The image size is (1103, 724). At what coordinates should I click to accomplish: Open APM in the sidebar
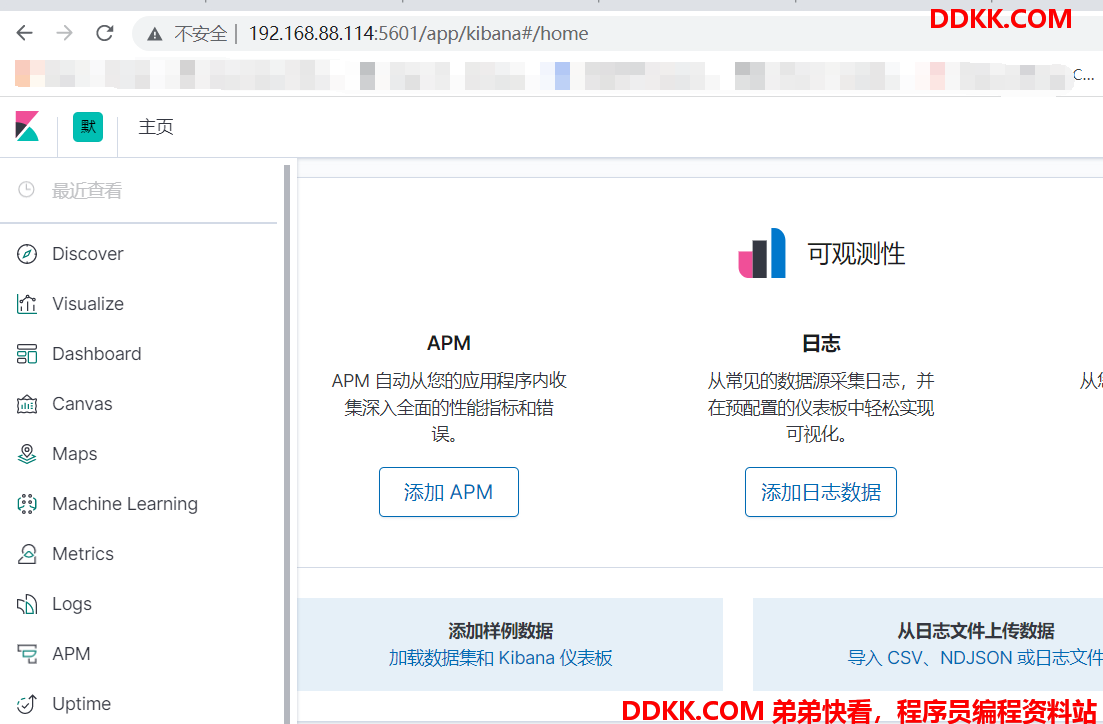point(71,654)
